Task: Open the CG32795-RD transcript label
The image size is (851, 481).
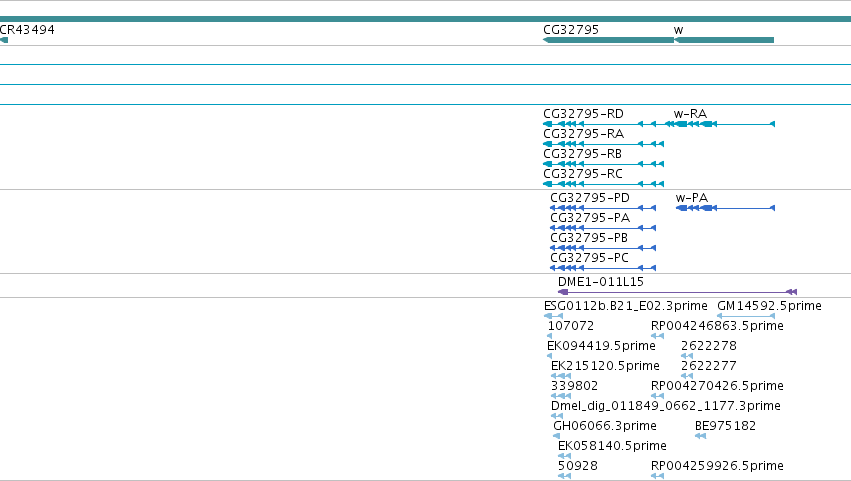Action: point(583,114)
